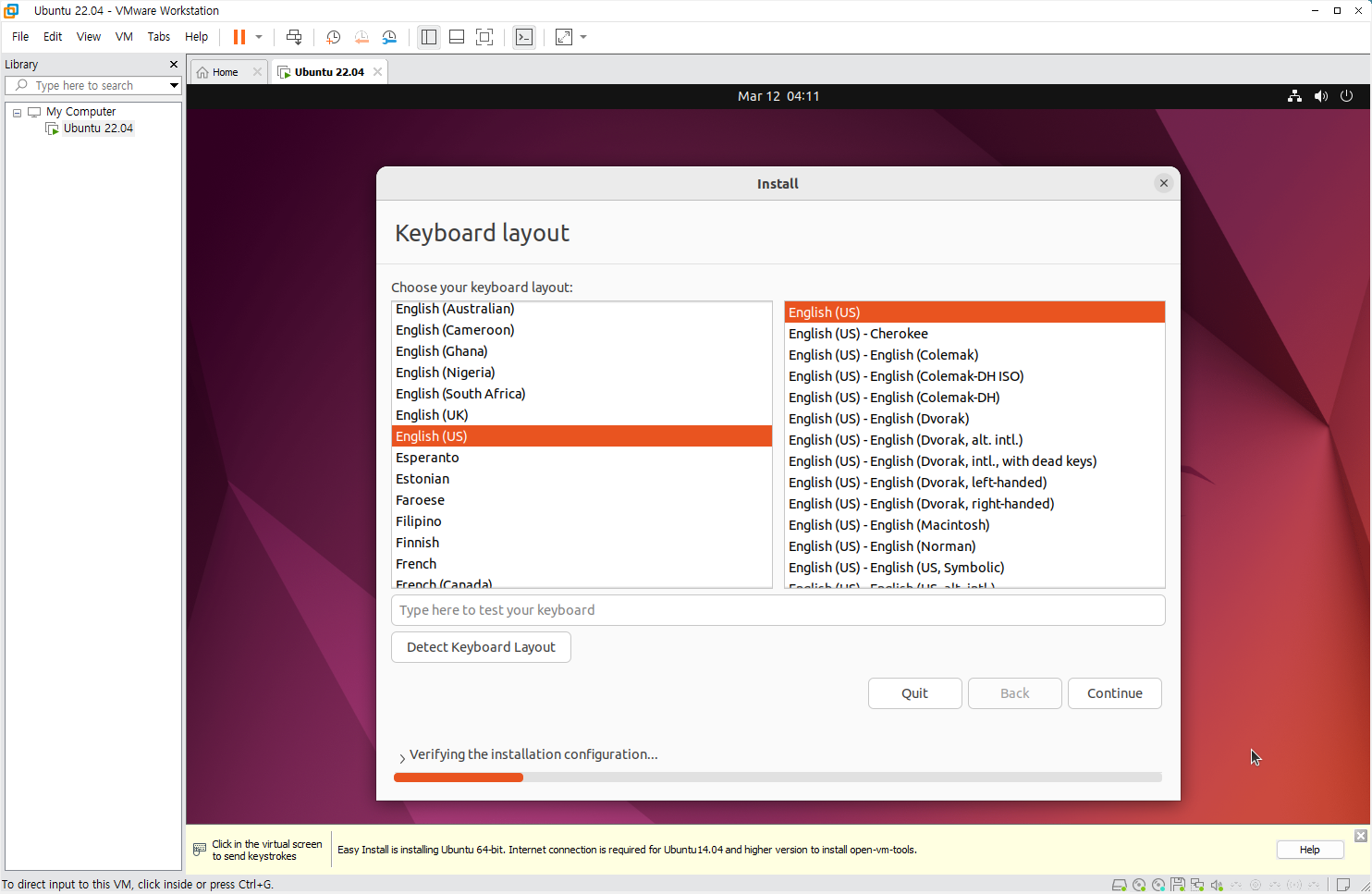
Task: Open the Mar 12 04:11 clock menu
Action: pos(778,96)
